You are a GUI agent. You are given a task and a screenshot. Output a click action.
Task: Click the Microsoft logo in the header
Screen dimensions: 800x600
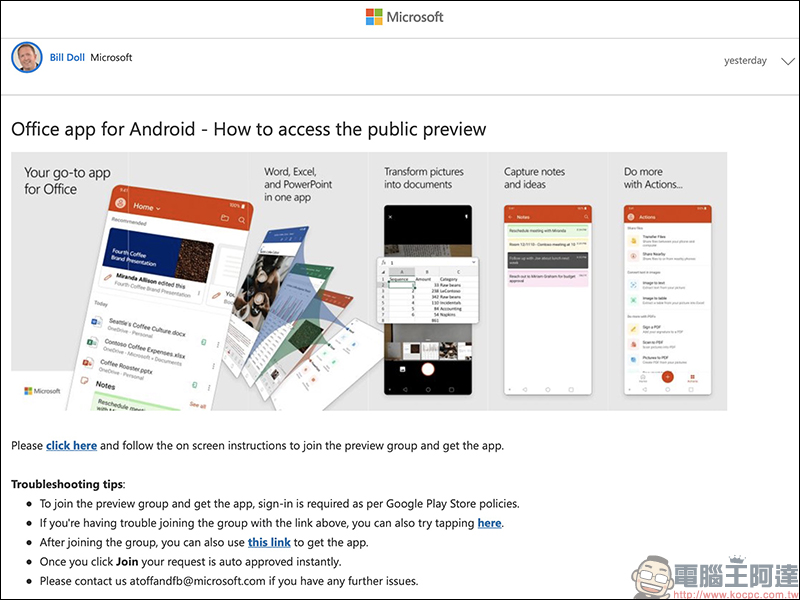pos(405,17)
